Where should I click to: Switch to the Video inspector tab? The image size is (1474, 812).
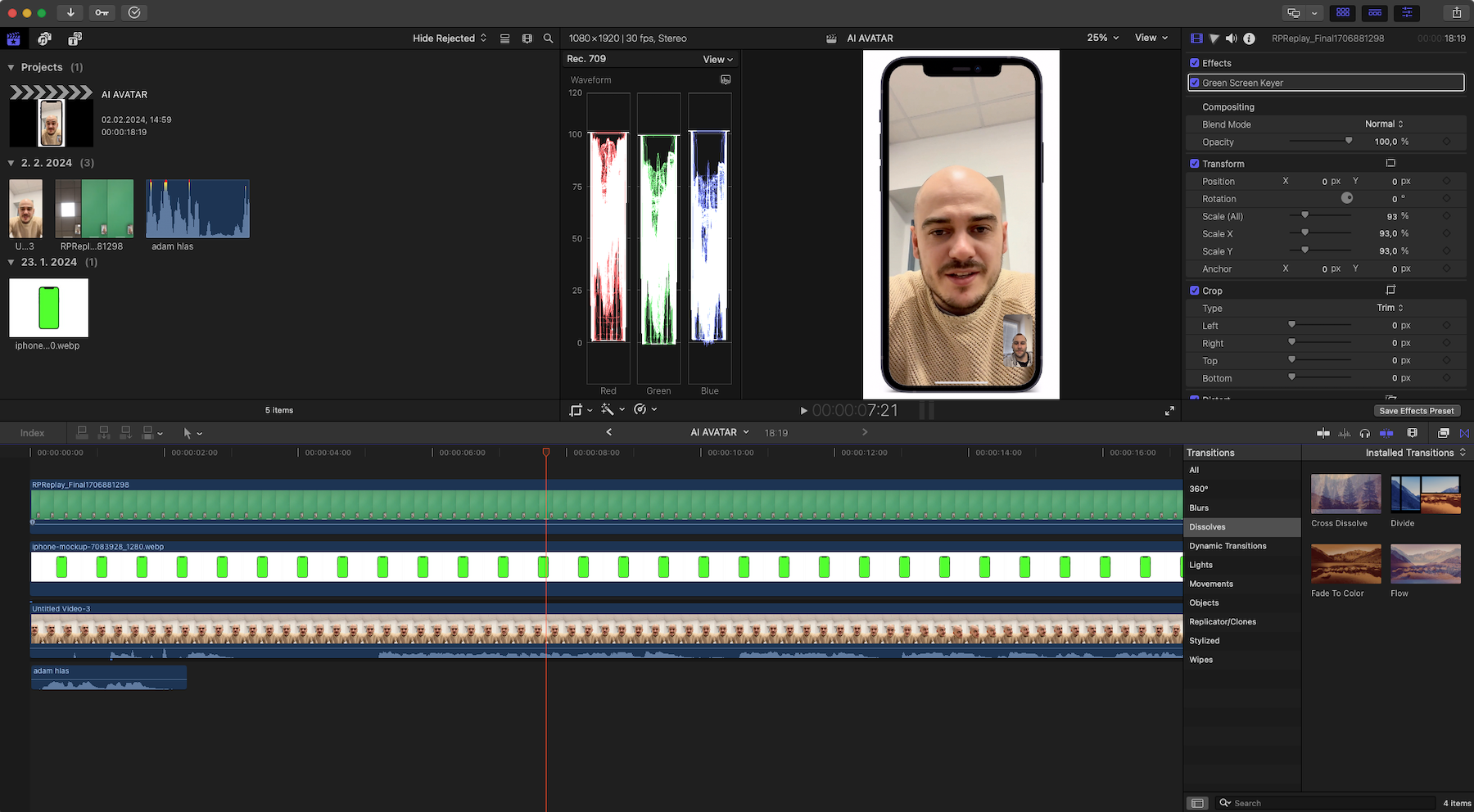[1196, 38]
